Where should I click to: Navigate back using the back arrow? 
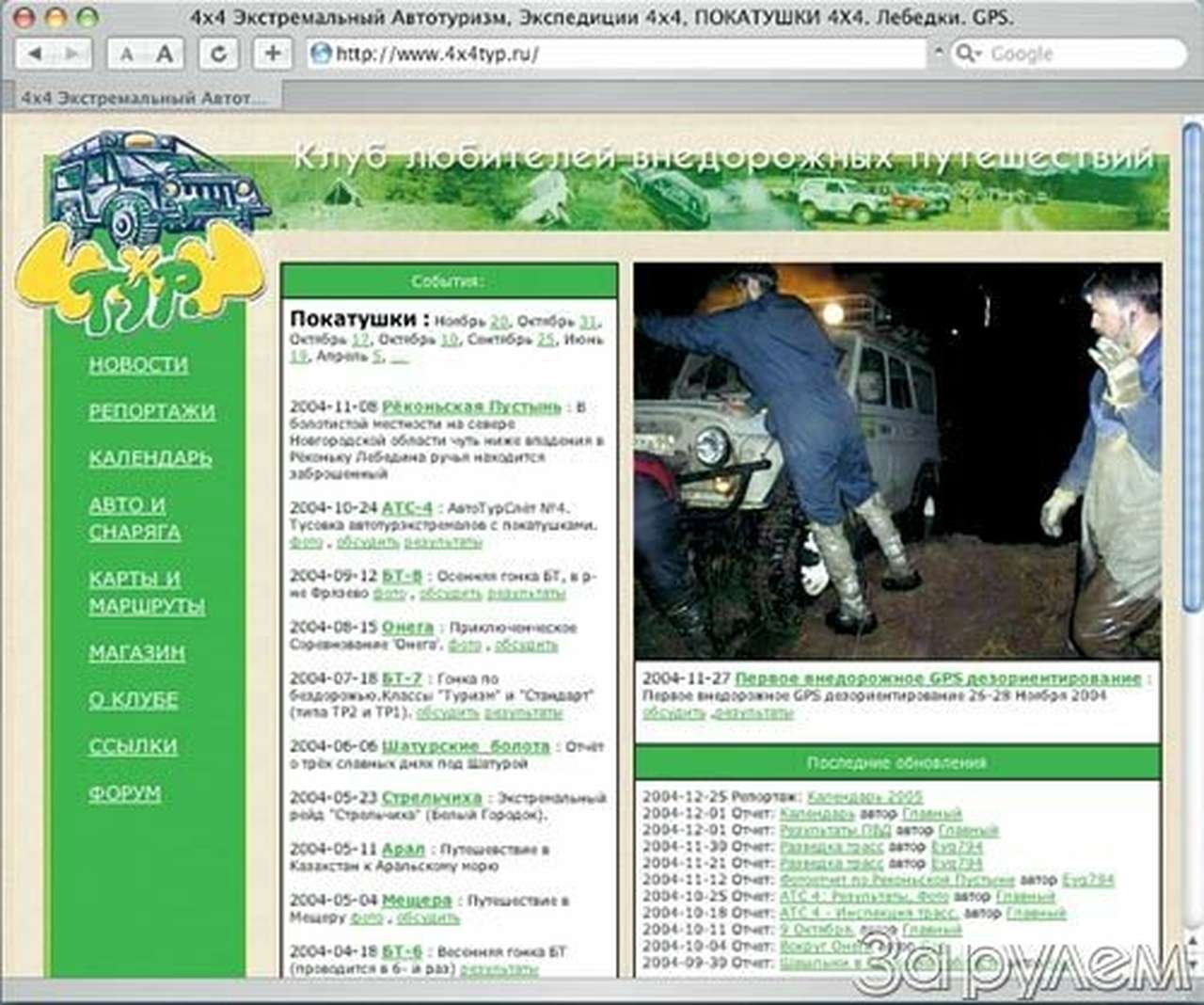[x=37, y=54]
